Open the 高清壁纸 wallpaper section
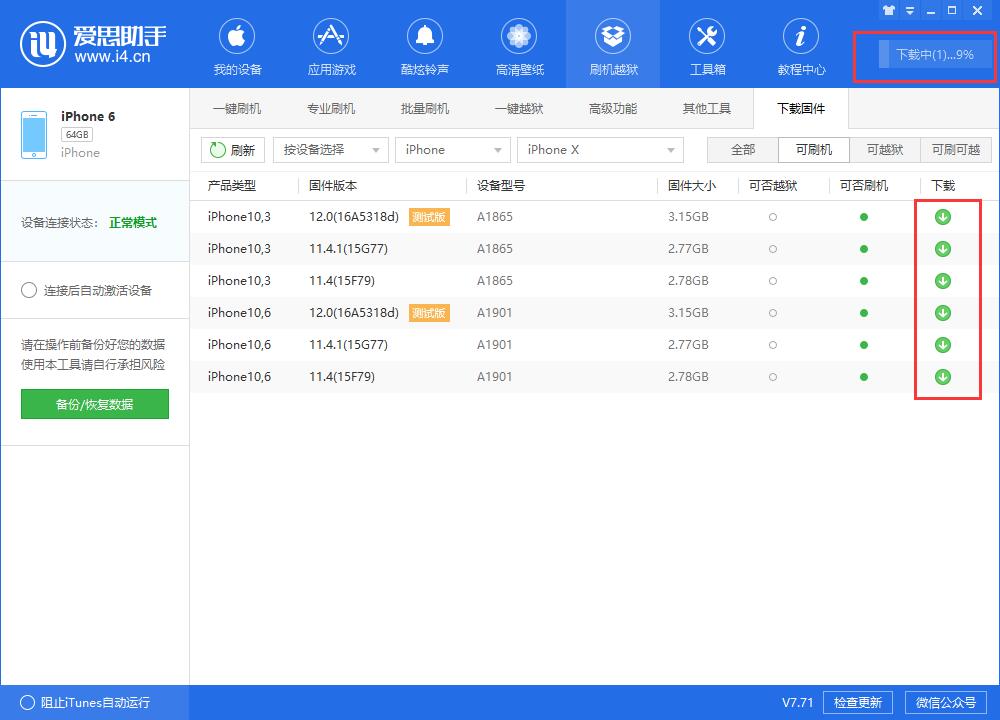The width and height of the screenshot is (1000, 720). [518, 44]
